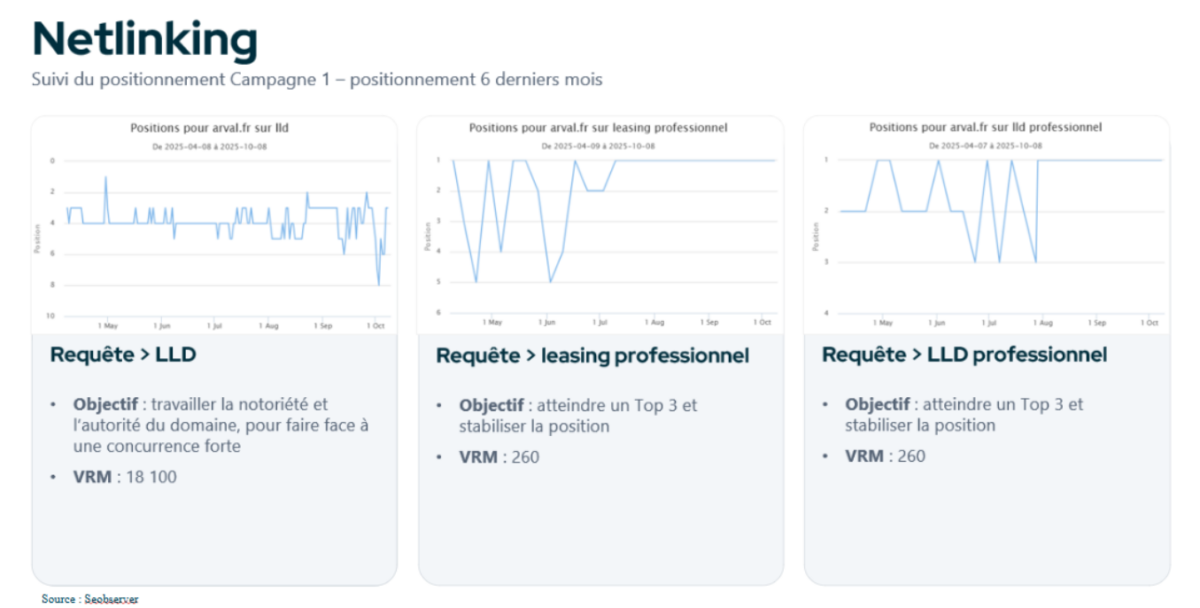
Task: Click chart title for 'lld professionnel'
Action: pyautogui.click(x=985, y=128)
